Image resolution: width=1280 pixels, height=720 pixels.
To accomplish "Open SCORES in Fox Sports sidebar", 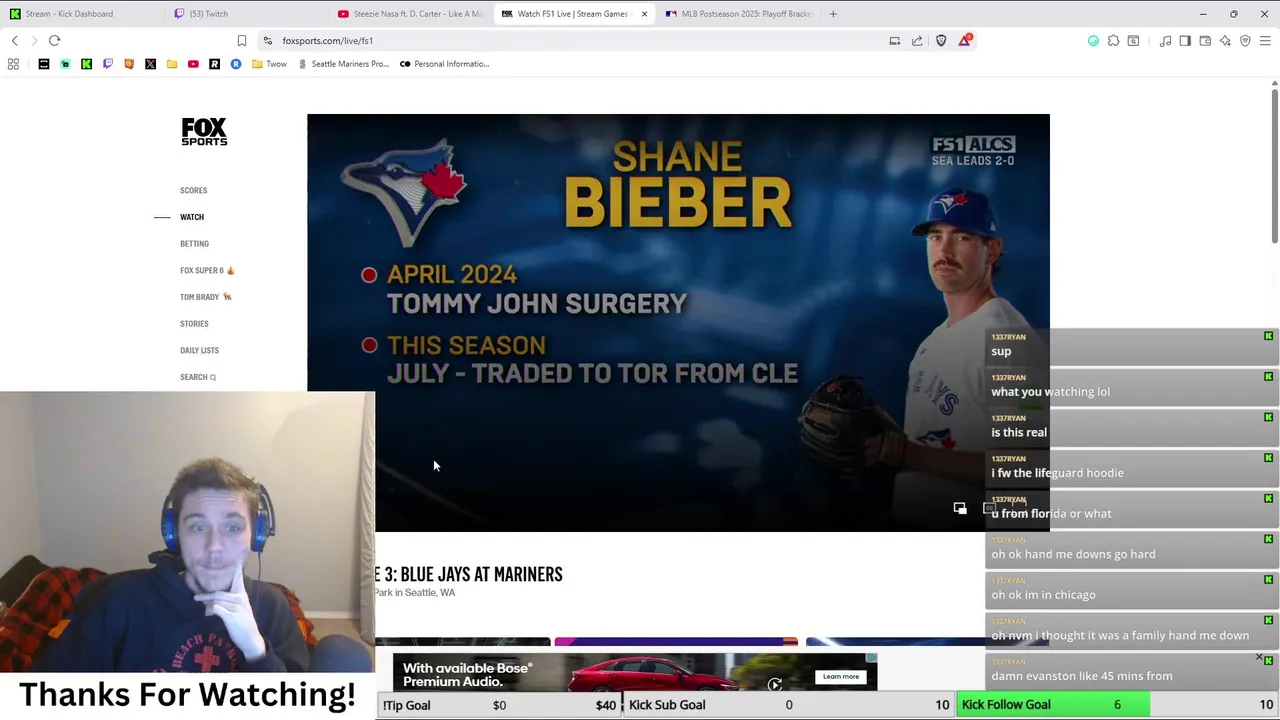I will coord(194,190).
